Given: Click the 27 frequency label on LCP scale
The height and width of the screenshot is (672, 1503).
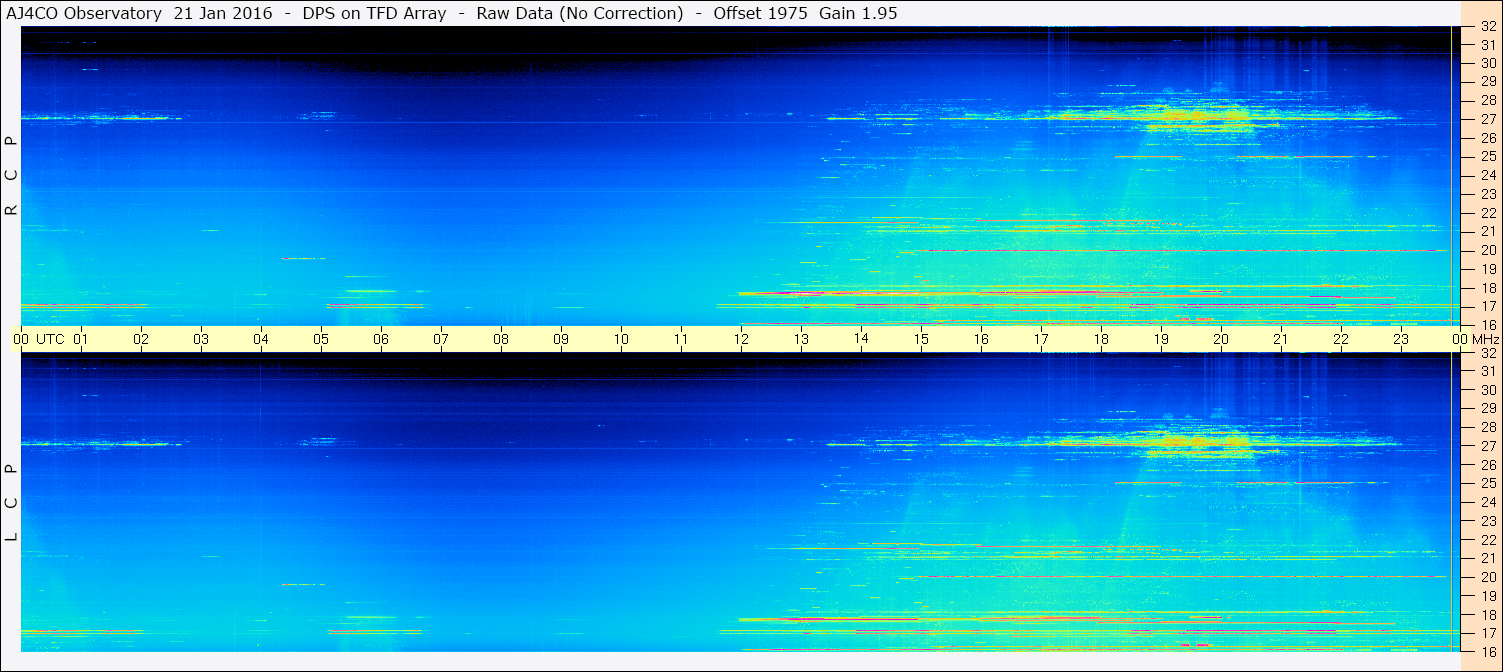Looking at the screenshot, I should (1487, 446).
